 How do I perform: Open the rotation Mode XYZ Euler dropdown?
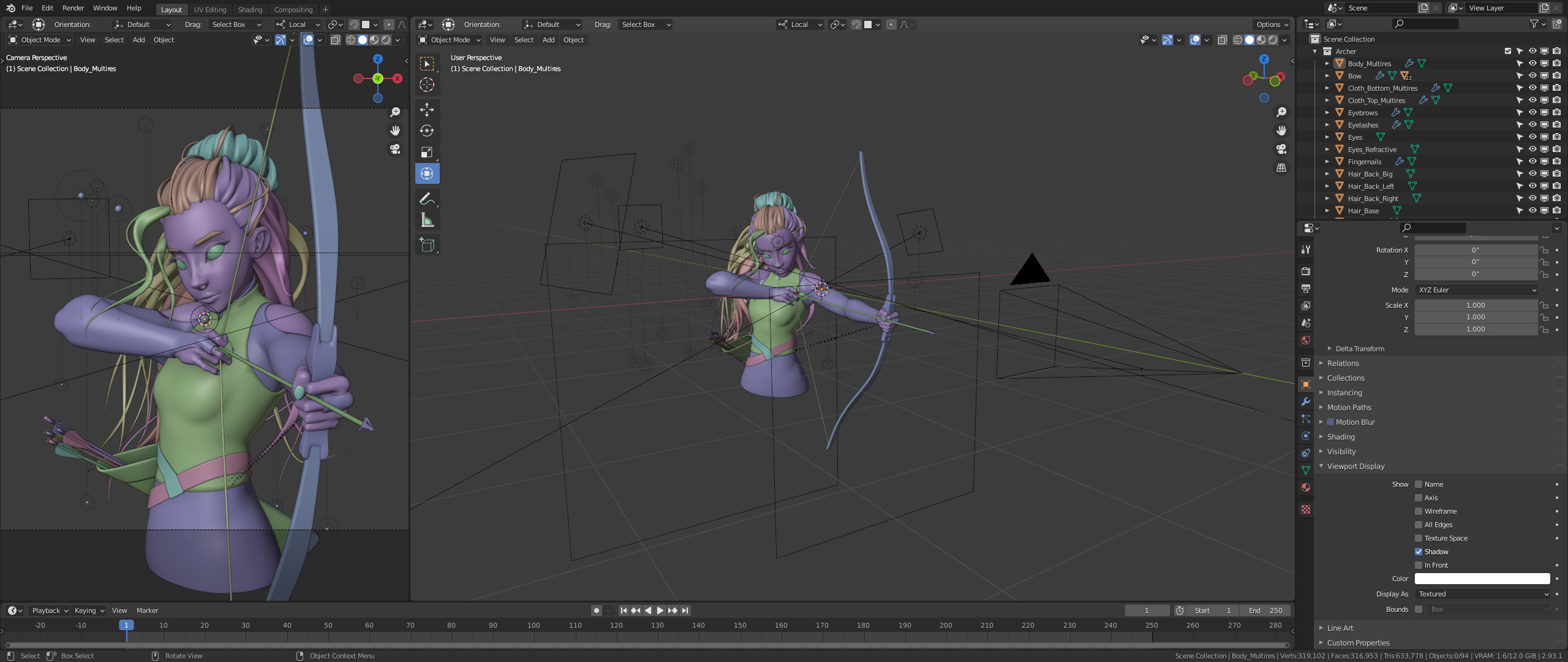tap(1476, 290)
